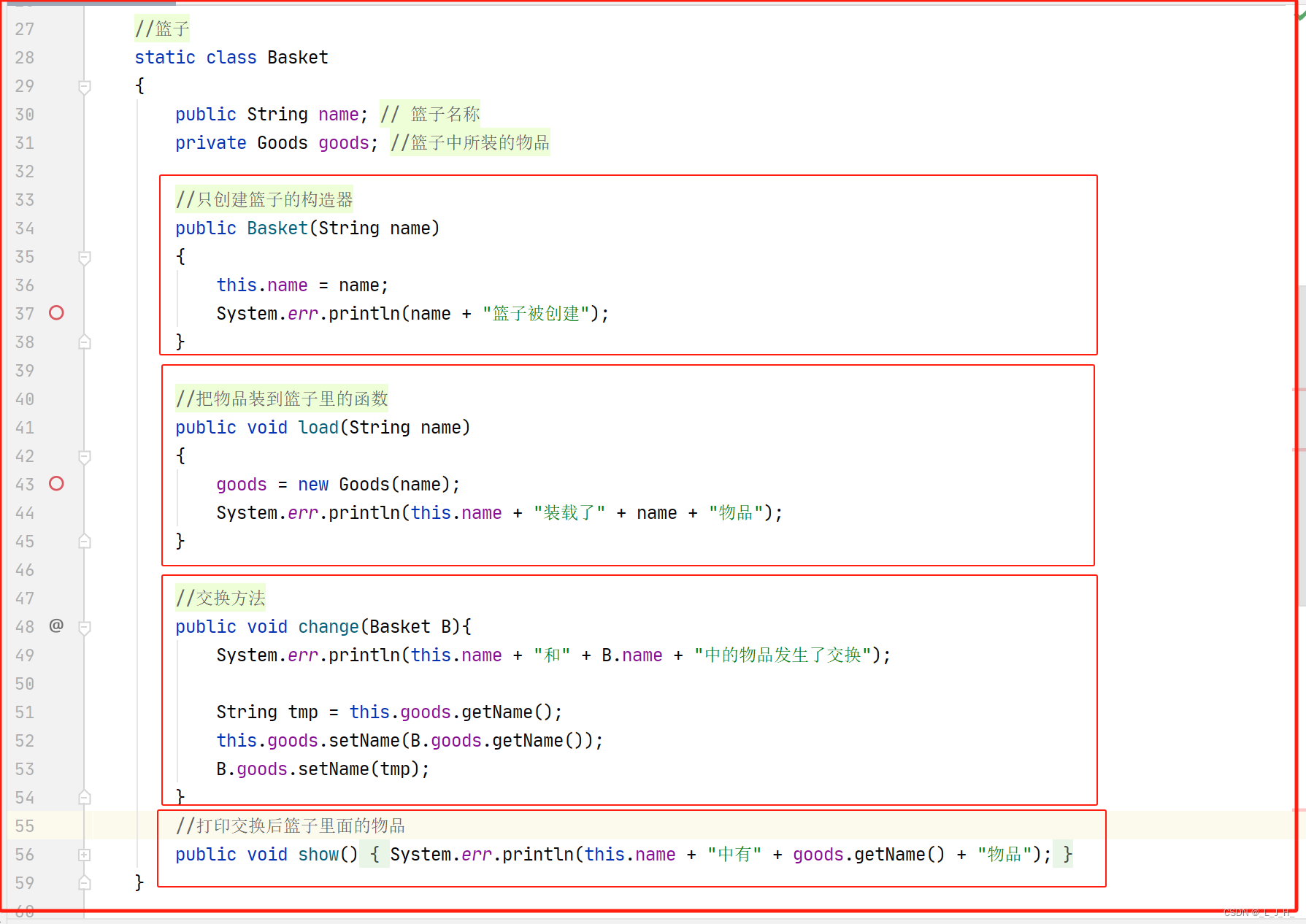1306x924 pixels.
Task: Toggle the breakpoint on line 37
Action: [x=56, y=313]
